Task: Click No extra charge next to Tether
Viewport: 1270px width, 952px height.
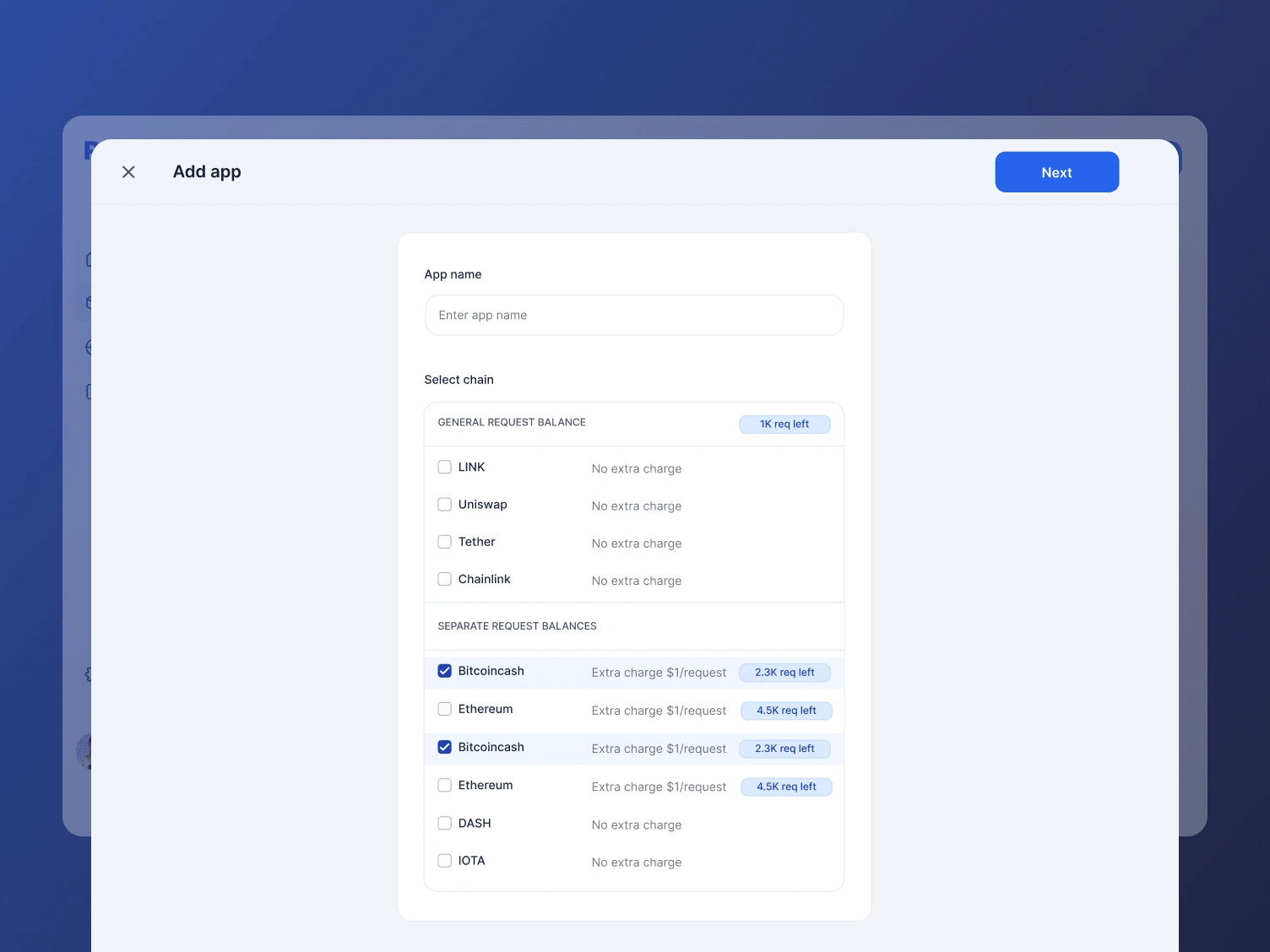Action: [x=637, y=544]
